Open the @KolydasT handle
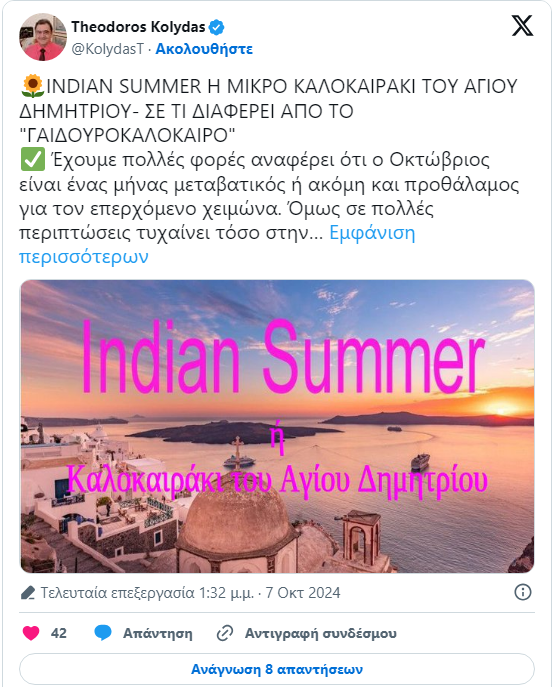This screenshot has width=553, height=687. pyautogui.click(x=107, y=49)
